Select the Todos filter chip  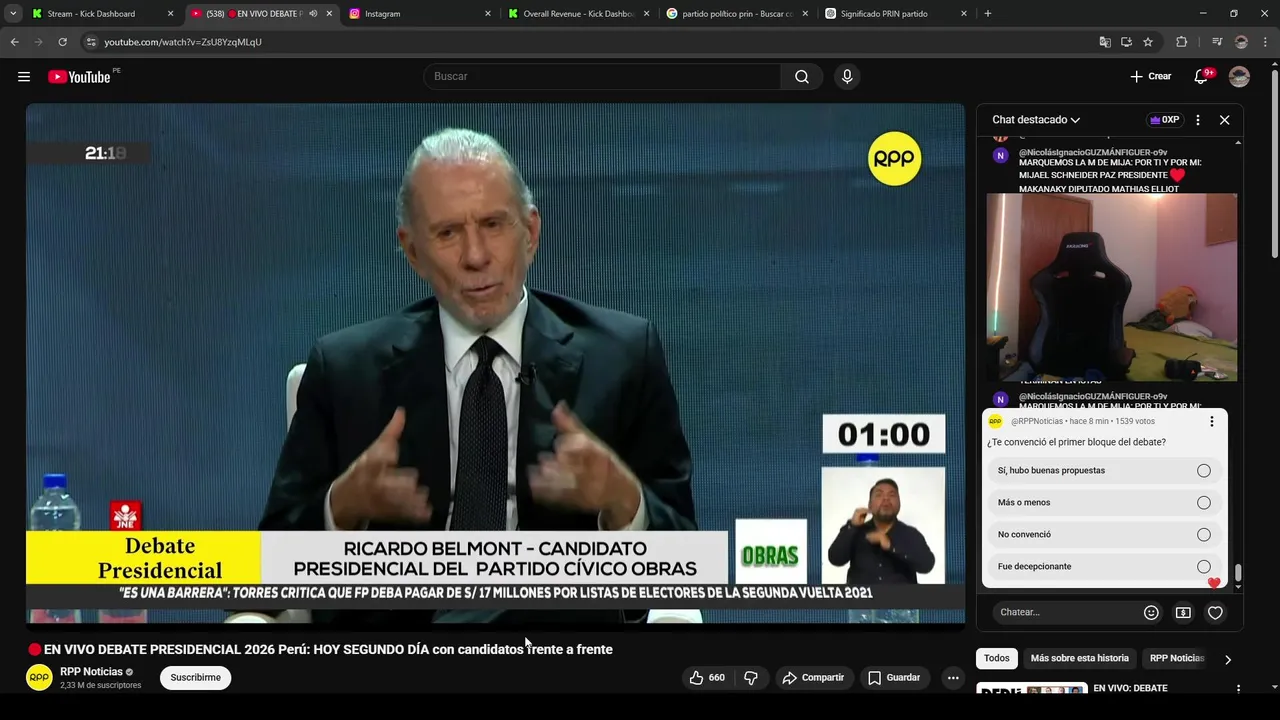[997, 659]
